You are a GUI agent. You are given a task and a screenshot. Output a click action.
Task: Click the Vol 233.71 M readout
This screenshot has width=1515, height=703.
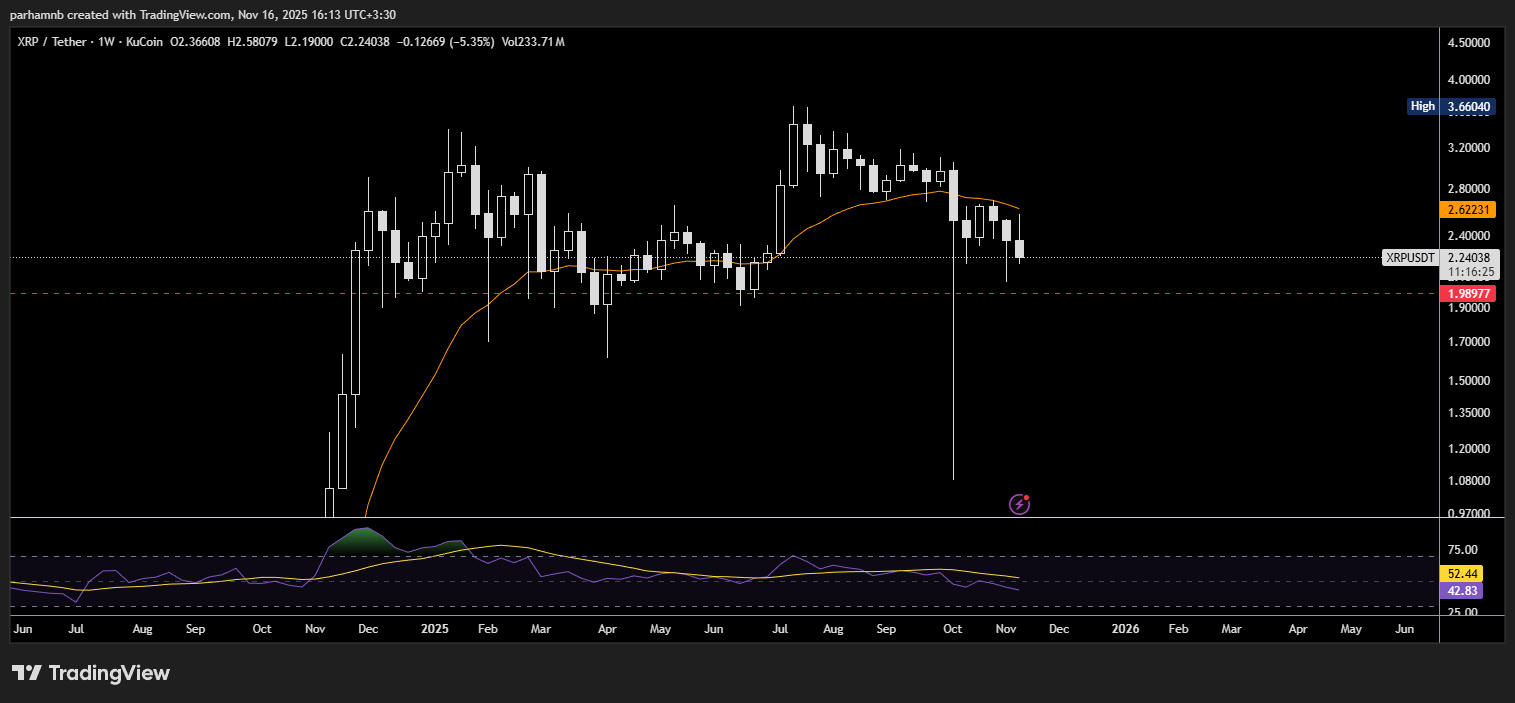[x=533, y=42]
